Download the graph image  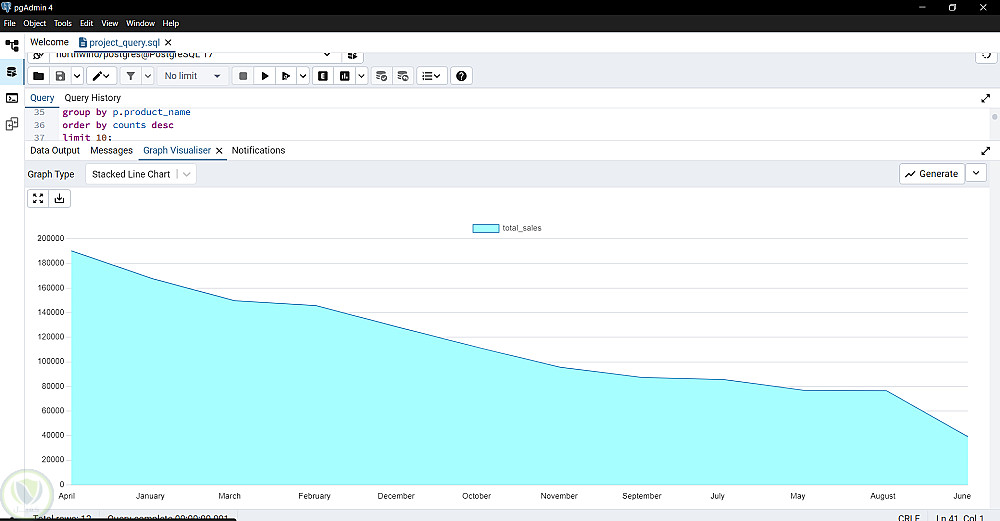coord(59,198)
